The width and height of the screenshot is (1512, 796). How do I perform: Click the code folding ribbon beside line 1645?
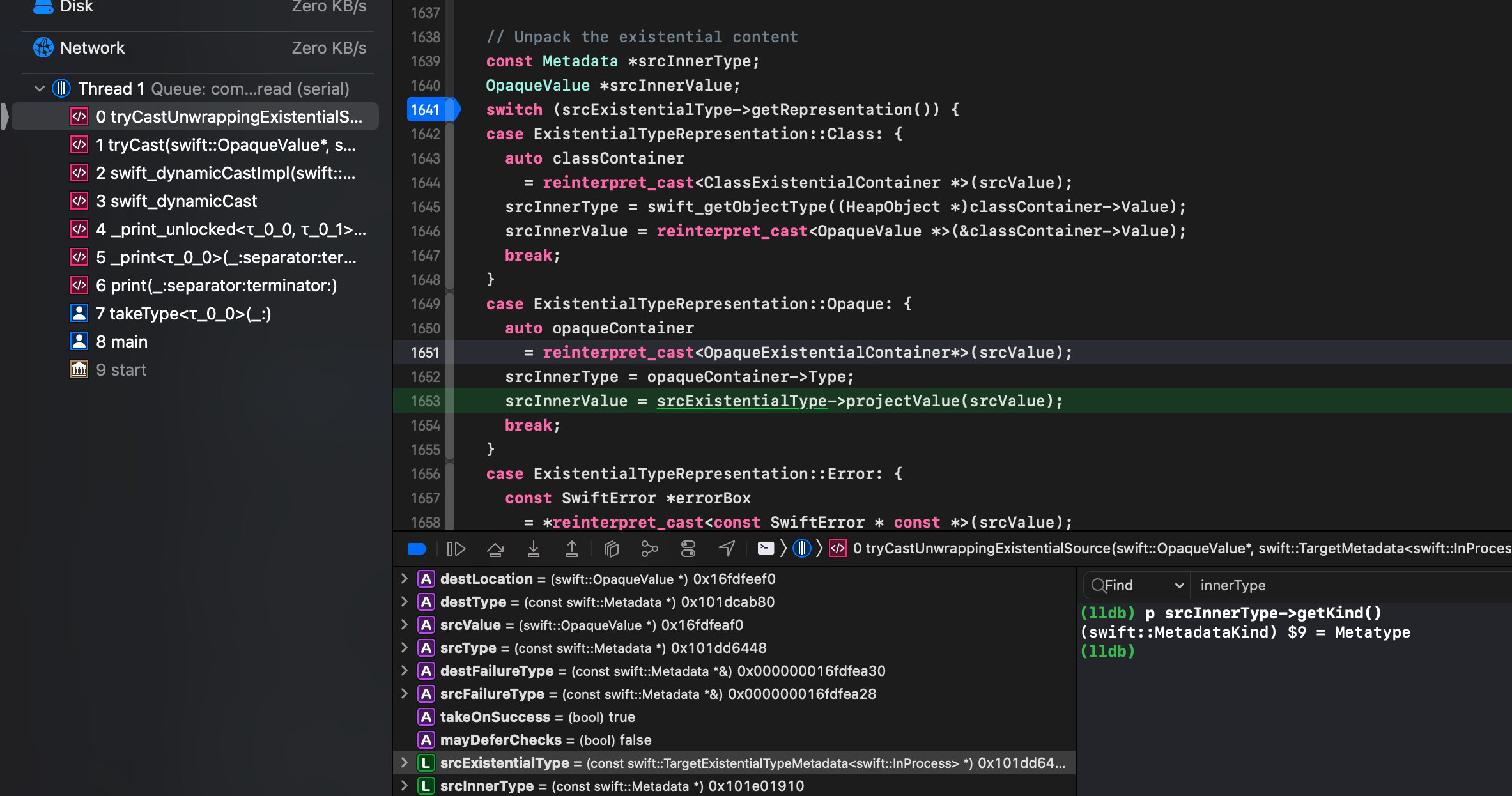450,207
